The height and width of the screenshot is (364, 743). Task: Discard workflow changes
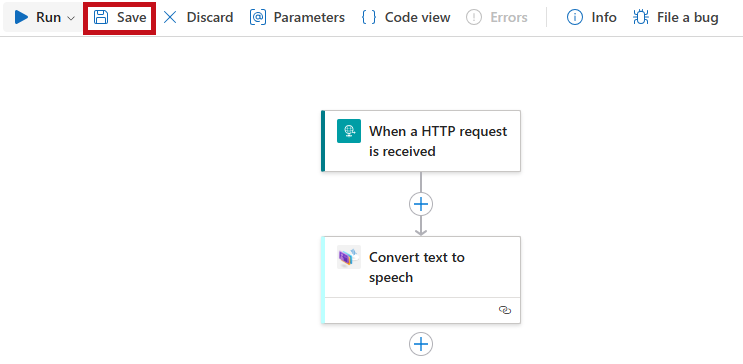coord(198,18)
